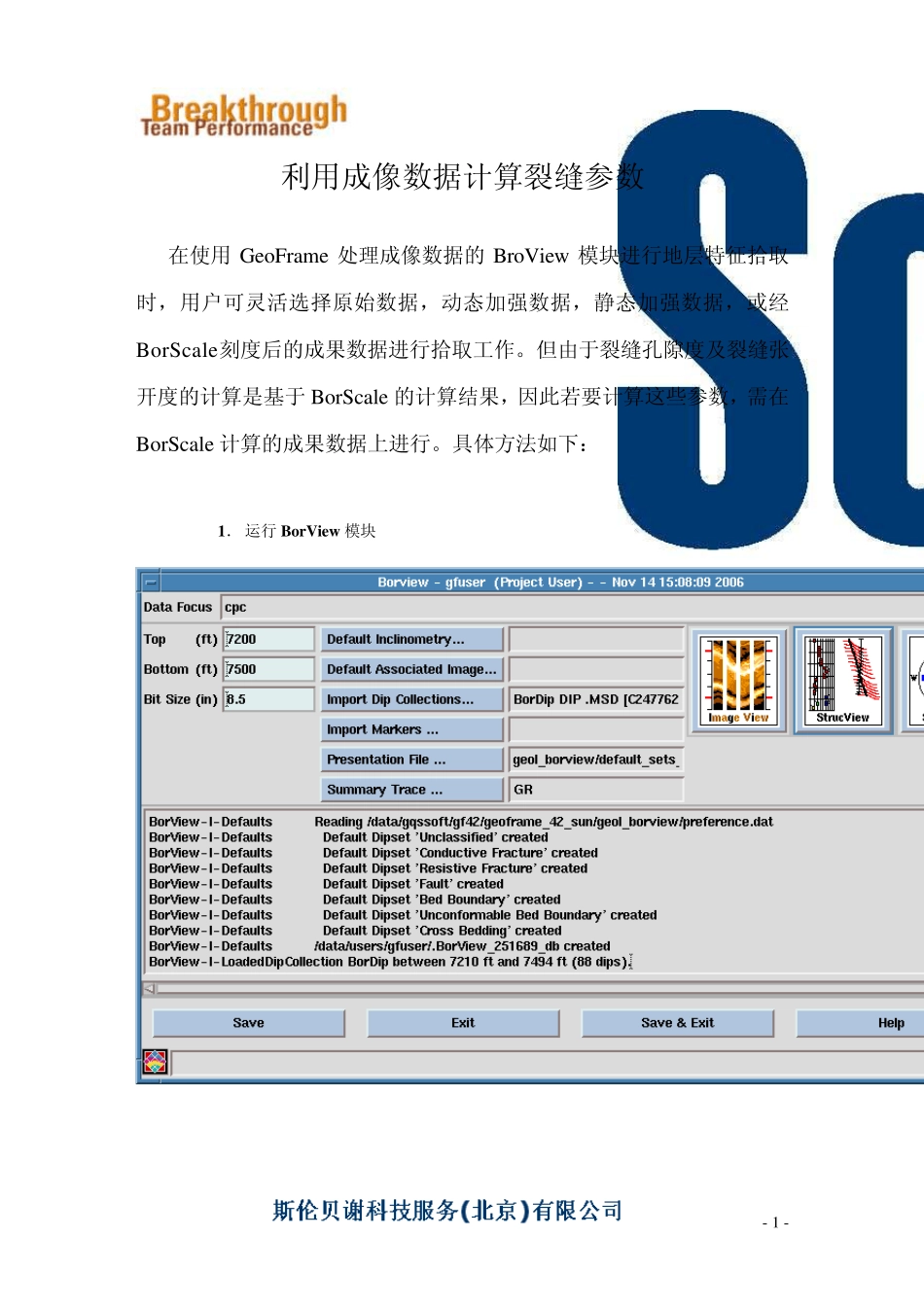Viewport: 924px width, 1308px height.
Task: Click the empty Import Markers value field
Action: [596, 729]
